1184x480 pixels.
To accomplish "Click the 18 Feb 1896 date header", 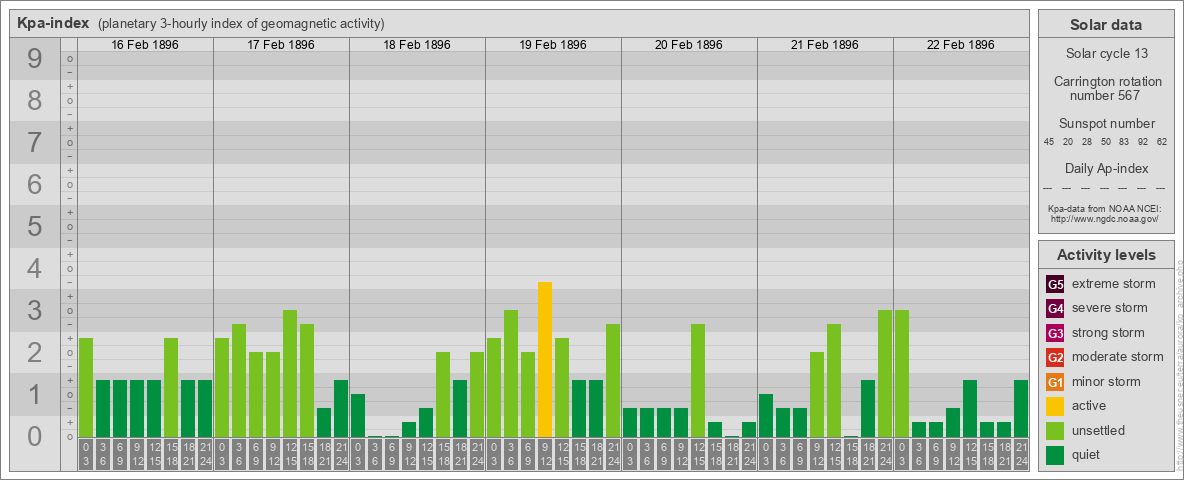I will coord(417,45).
